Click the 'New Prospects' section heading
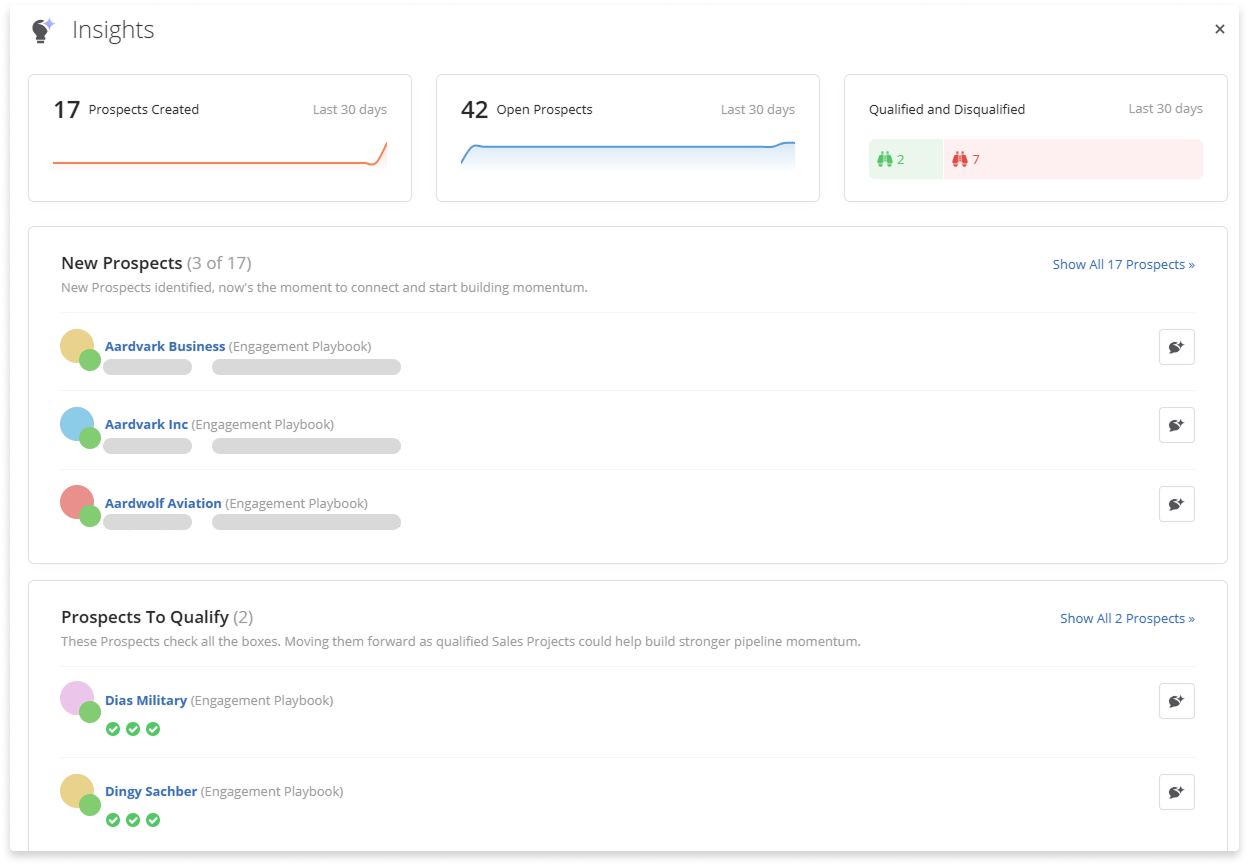Image resolution: width=1249 pixels, height=866 pixels. click(x=122, y=263)
